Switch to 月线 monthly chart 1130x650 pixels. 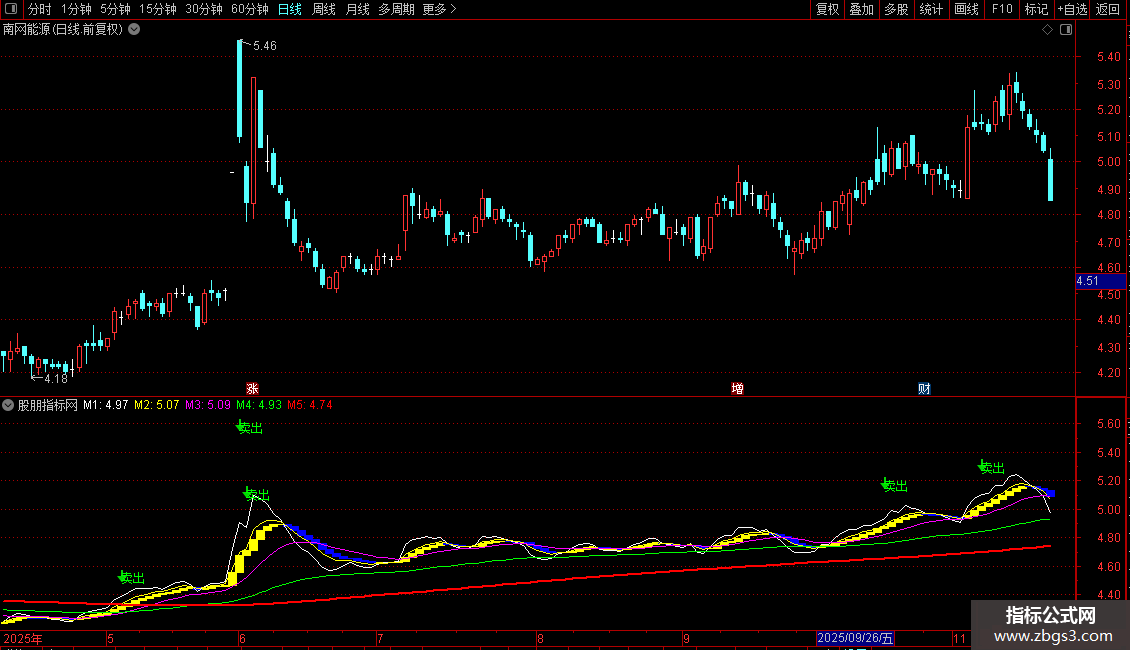click(357, 9)
